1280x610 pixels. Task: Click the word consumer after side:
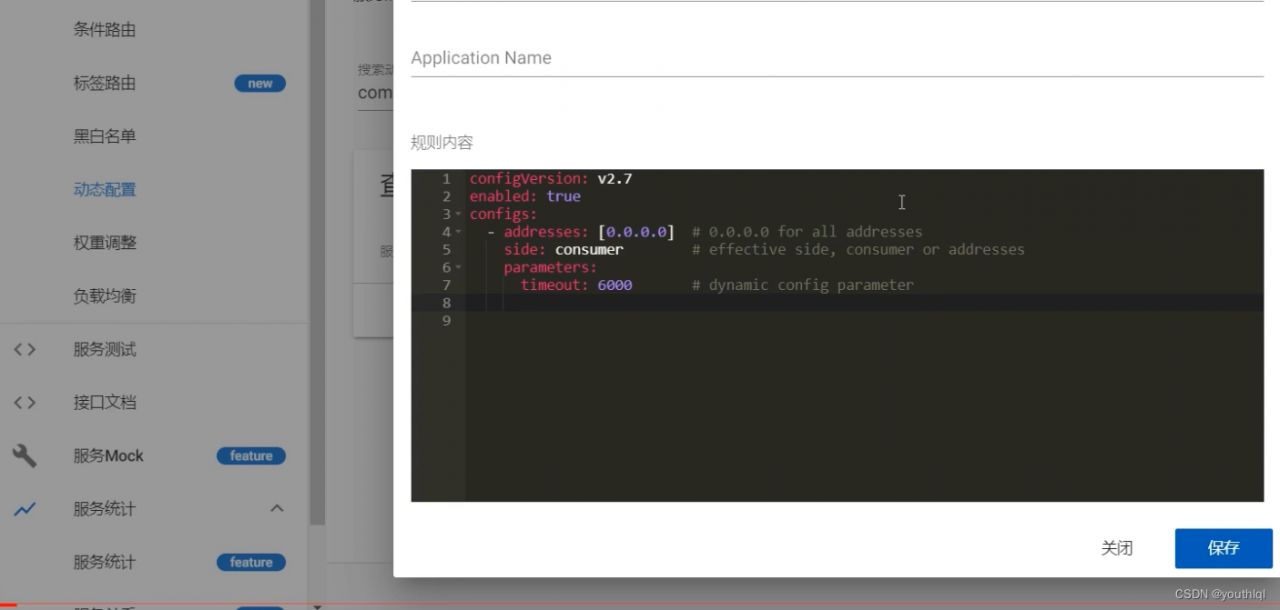pos(589,250)
